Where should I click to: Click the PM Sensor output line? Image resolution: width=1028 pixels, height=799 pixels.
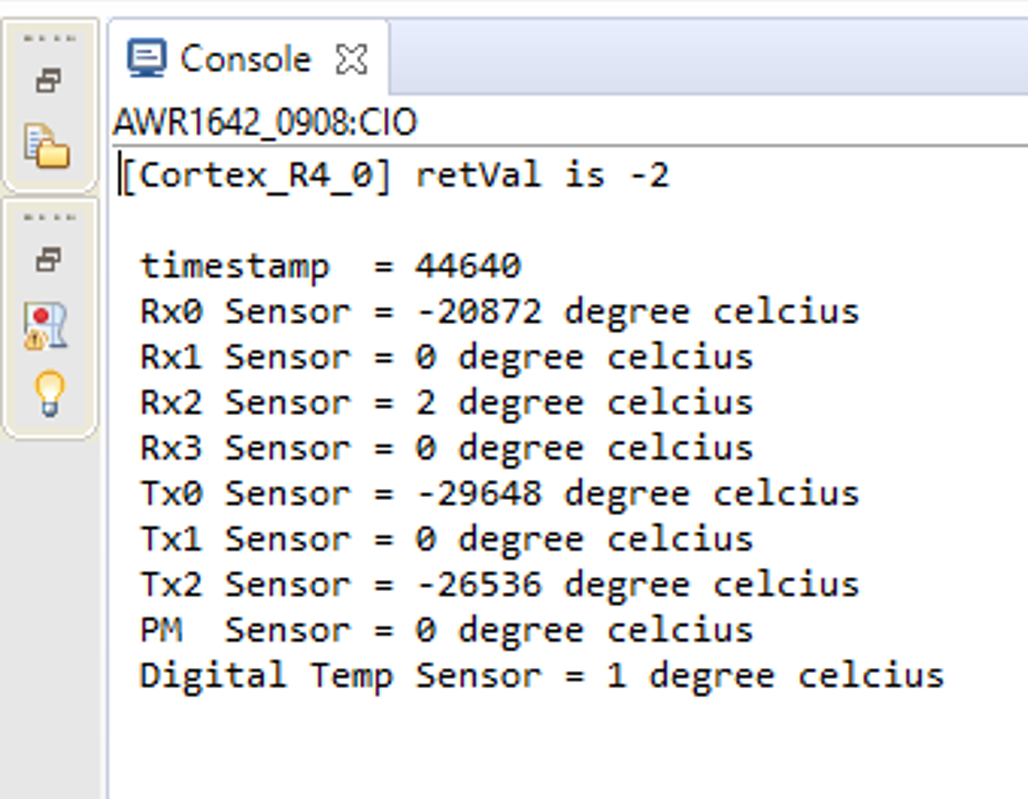[445, 630]
